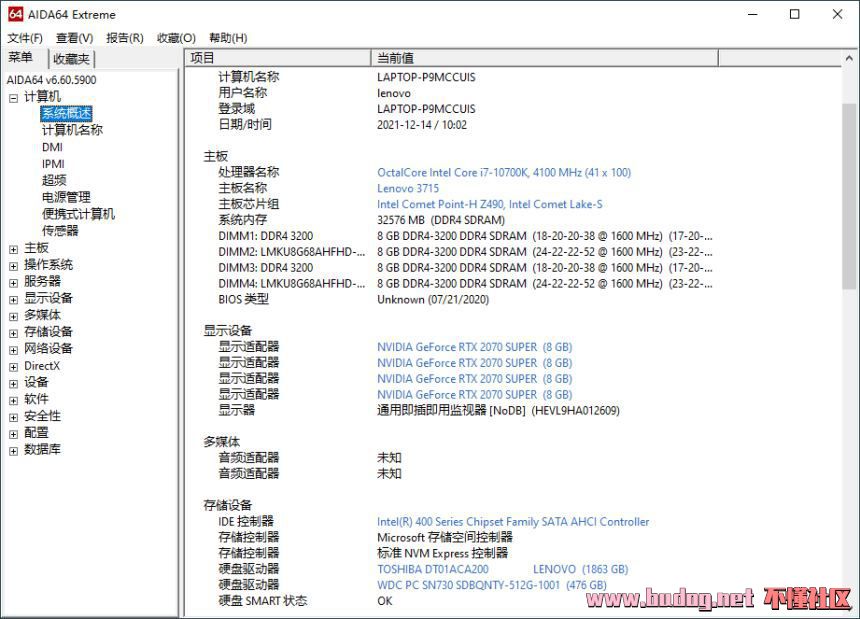
Task: Expand the 安全性 tree node
Action: coord(13,418)
